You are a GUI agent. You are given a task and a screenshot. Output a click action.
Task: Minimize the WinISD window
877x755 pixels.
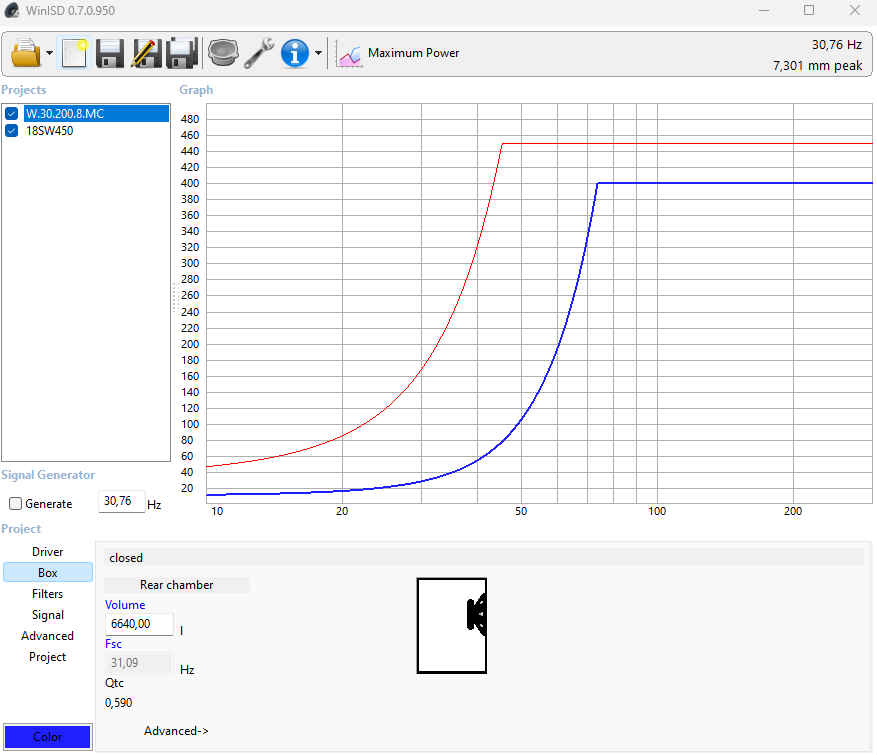pos(764,11)
